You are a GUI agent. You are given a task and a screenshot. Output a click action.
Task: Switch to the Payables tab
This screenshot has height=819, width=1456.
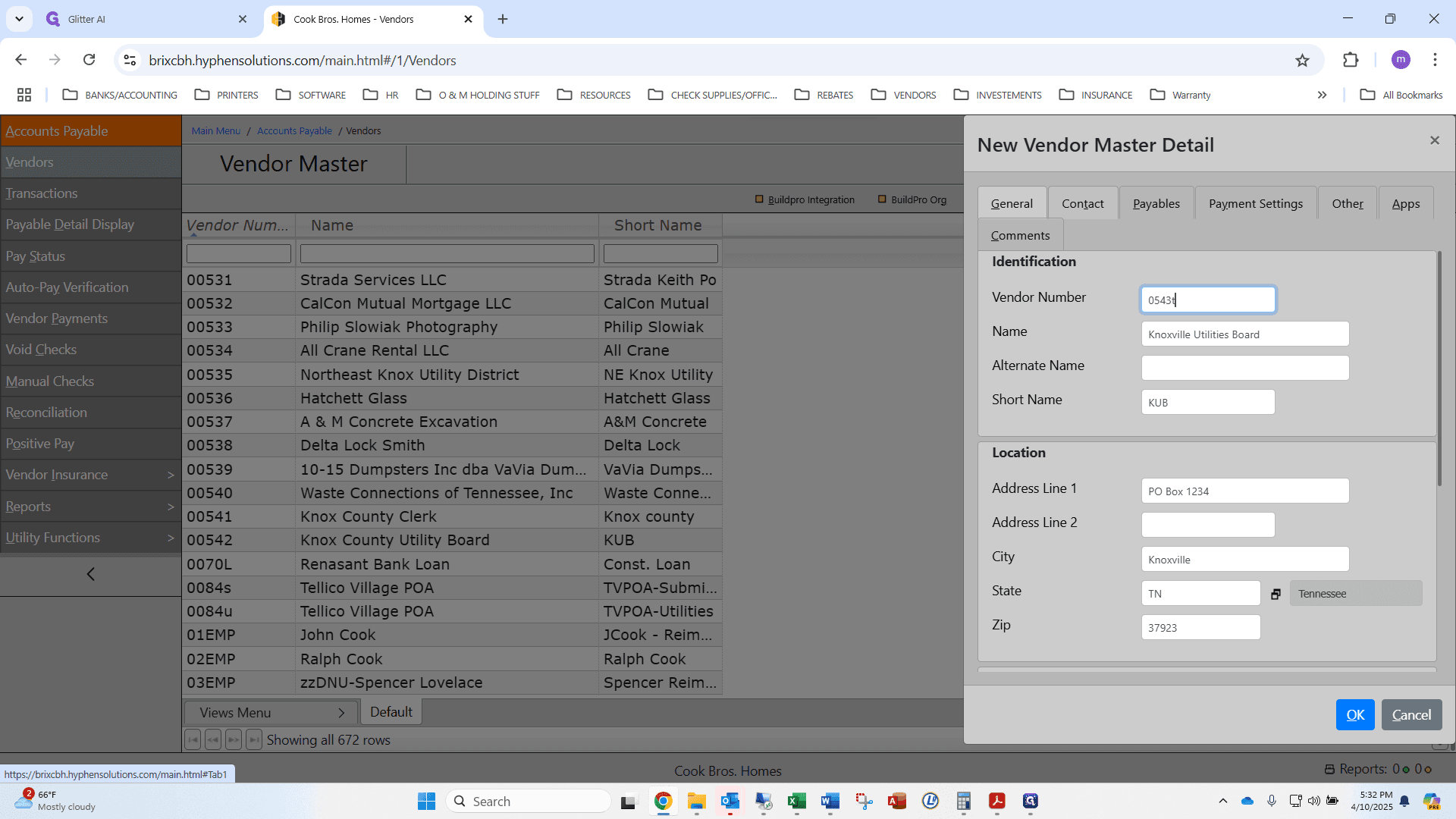1156,203
